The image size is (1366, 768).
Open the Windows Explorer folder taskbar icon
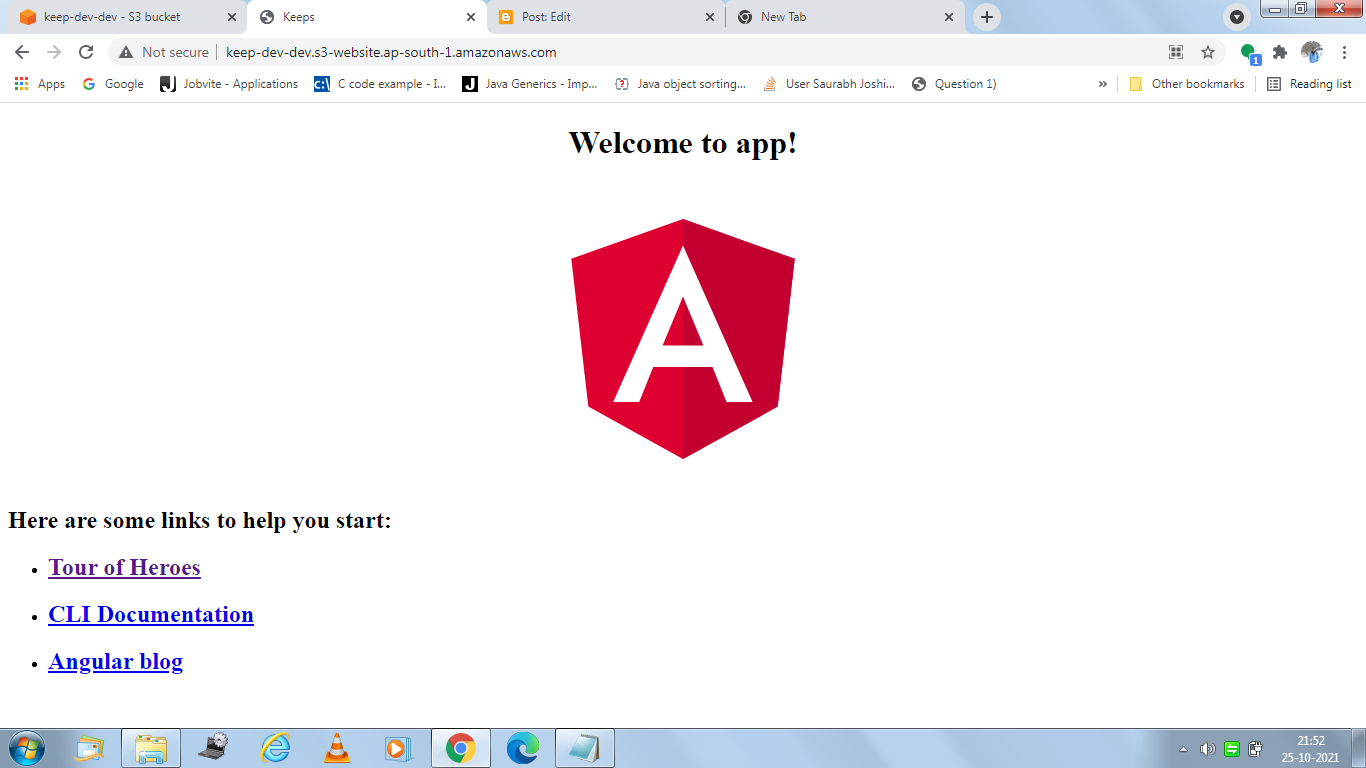click(x=151, y=748)
